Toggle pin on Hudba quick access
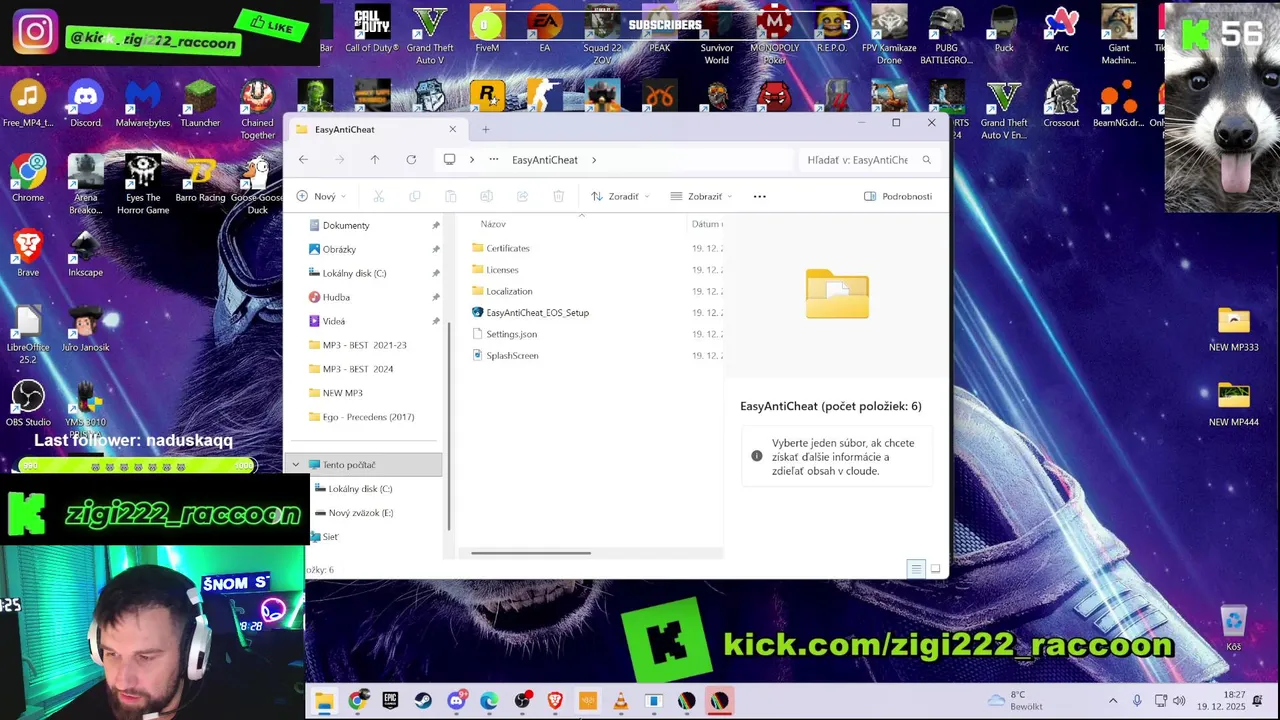The width and height of the screenshot is (1280, 720). point(436,298)
